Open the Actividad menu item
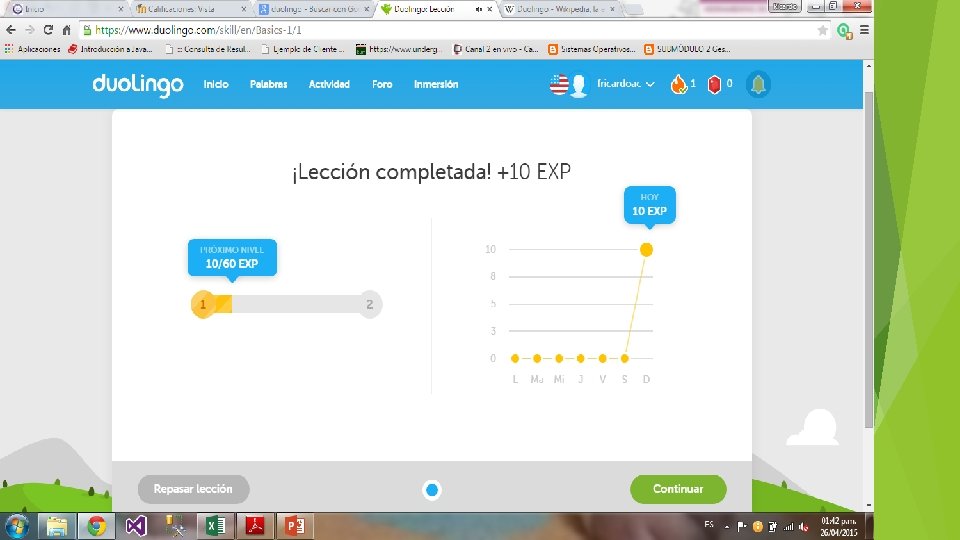Screen dimensions: 960x540 click(329, 84)
